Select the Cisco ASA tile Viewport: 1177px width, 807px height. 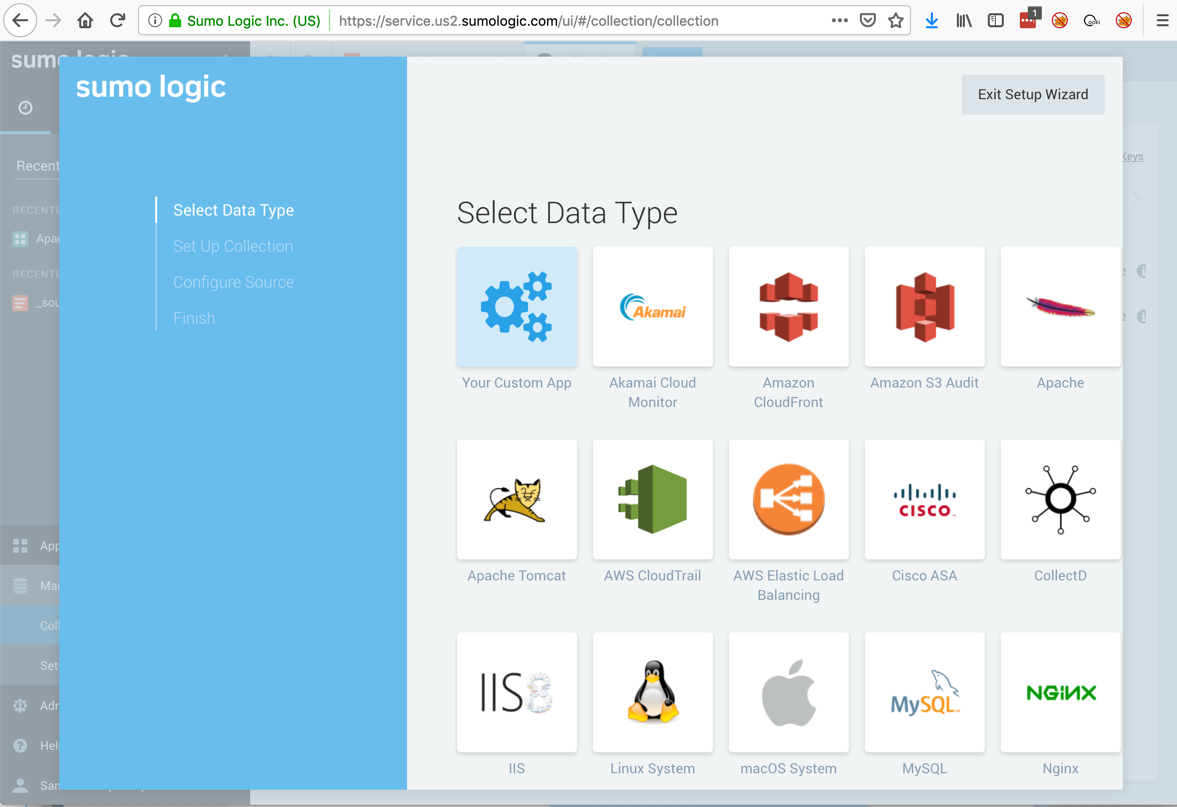(924, 499)
